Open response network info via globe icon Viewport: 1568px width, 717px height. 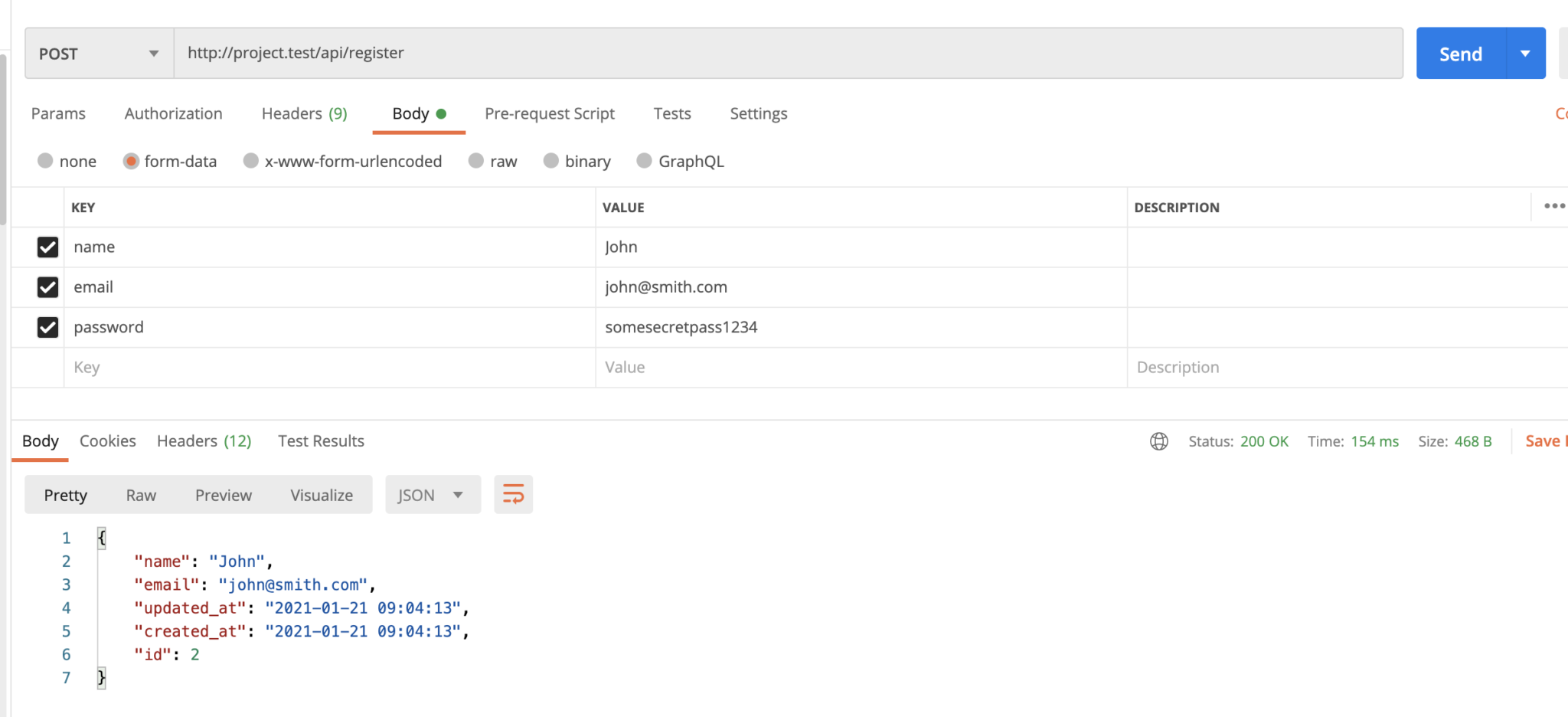tap(1158, 441)
